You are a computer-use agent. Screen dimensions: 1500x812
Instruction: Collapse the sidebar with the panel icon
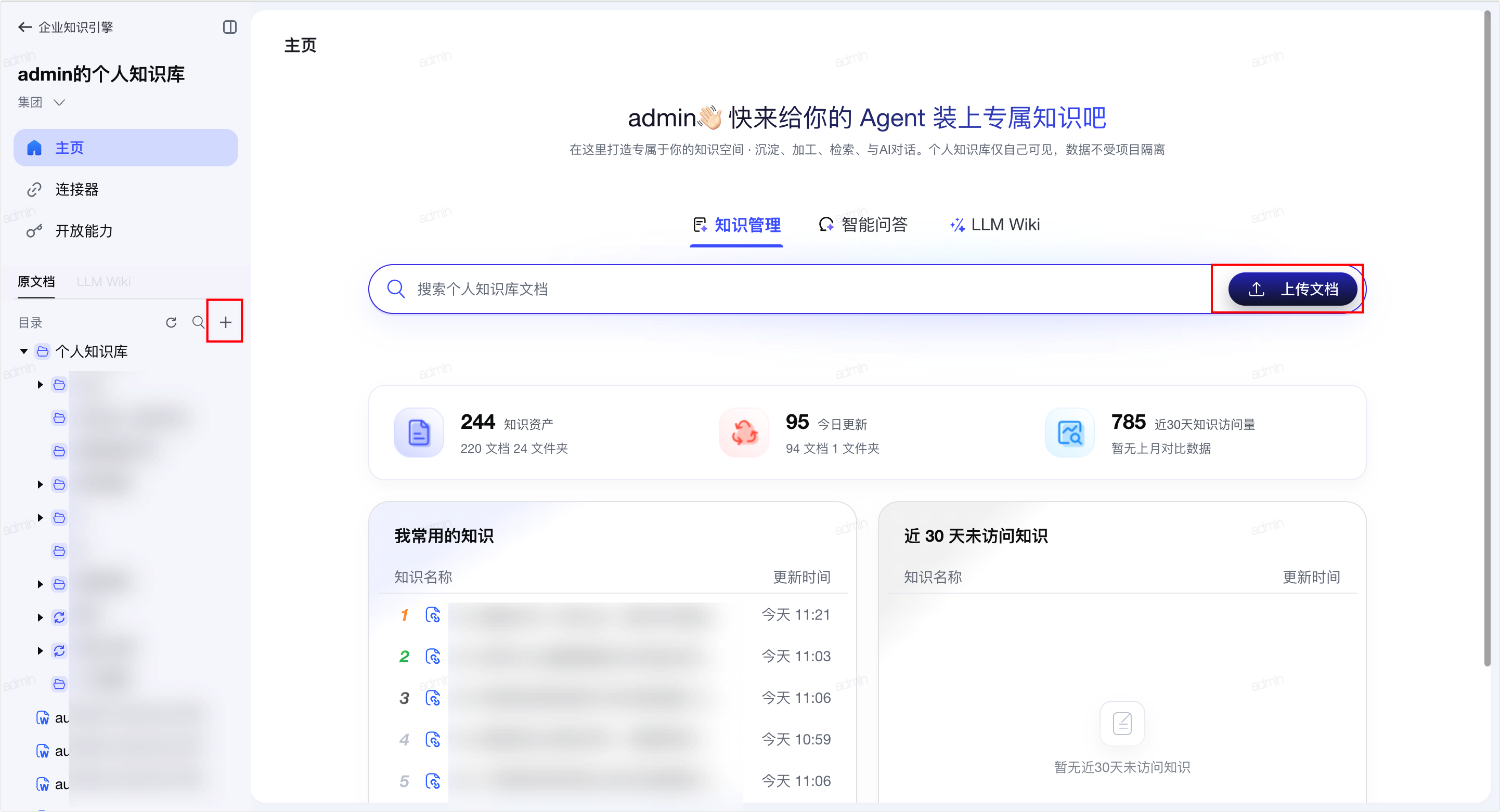pos(229,27)
